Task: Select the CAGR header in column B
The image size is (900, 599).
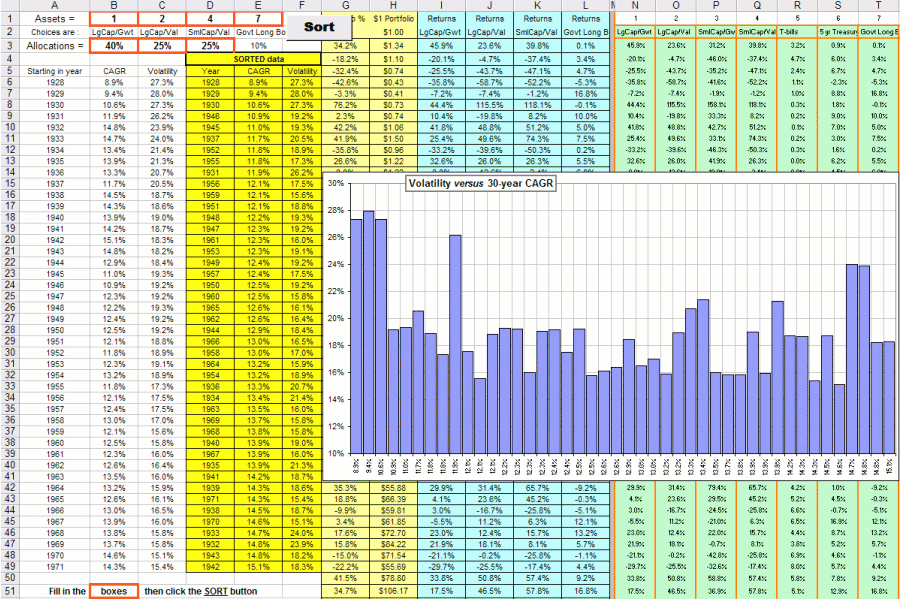Action: (114, 71)
